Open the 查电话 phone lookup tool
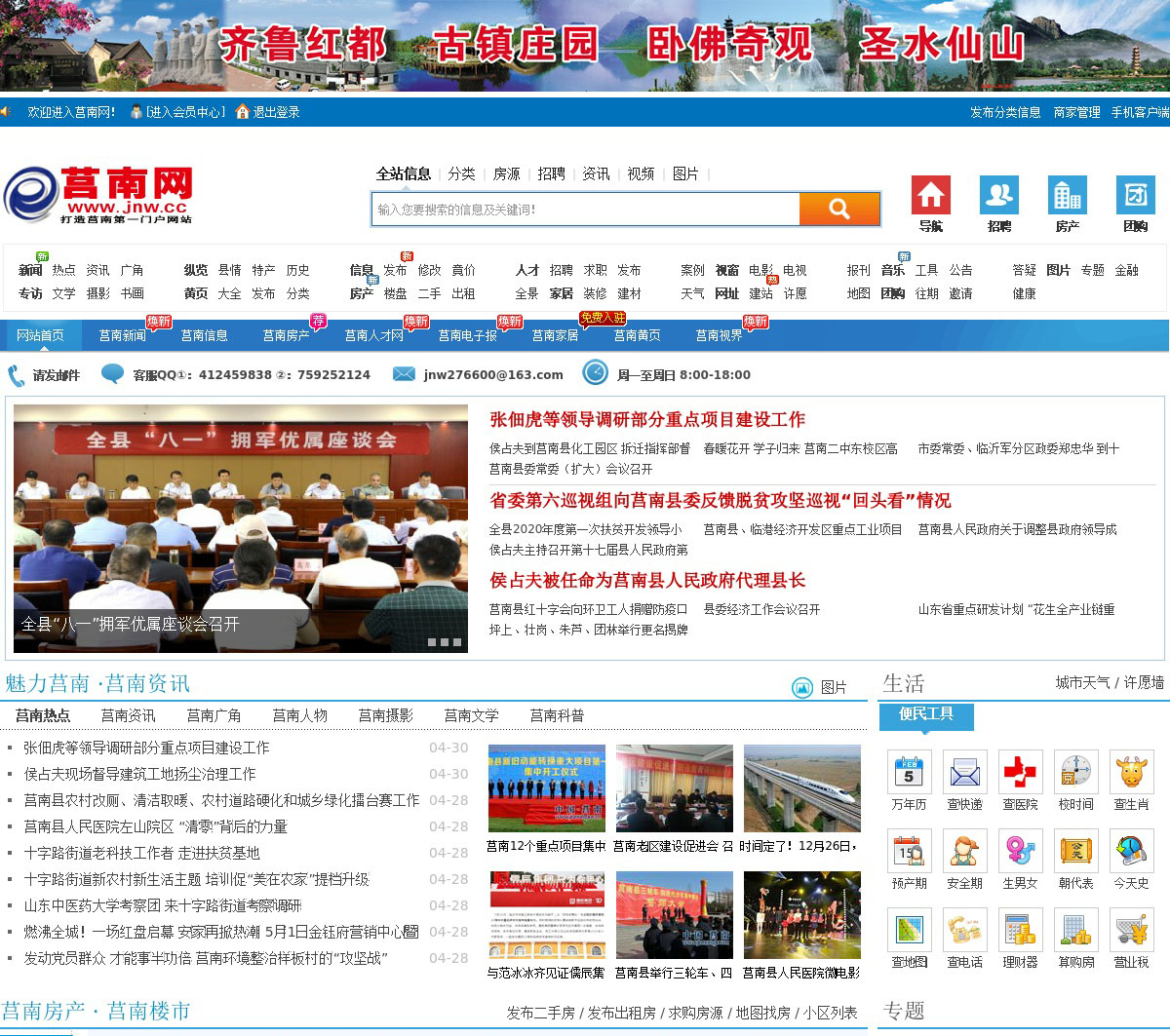The width and height of the screenshot is (1170, 1036). click(964, 930)
